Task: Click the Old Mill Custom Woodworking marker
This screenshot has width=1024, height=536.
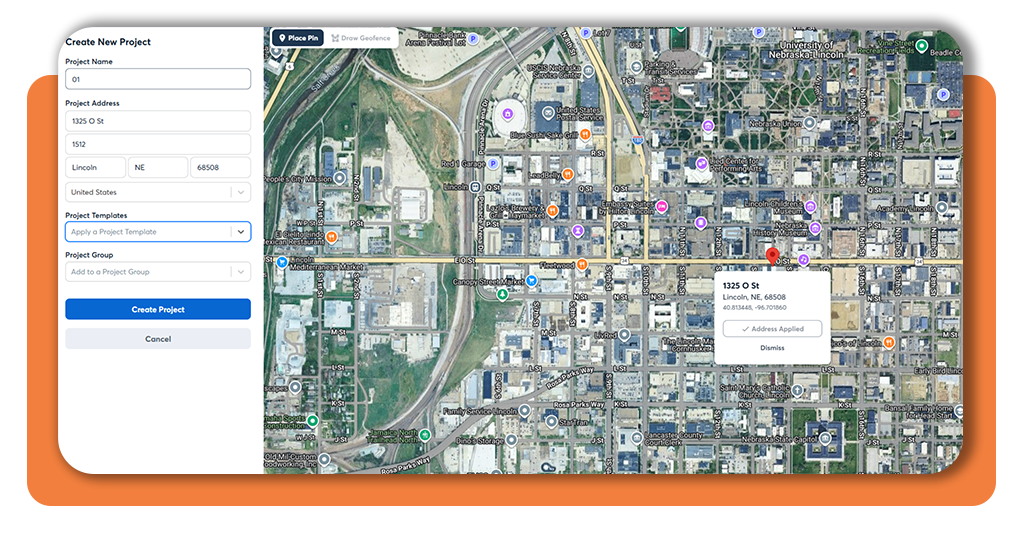Action: tap(324, 460)
